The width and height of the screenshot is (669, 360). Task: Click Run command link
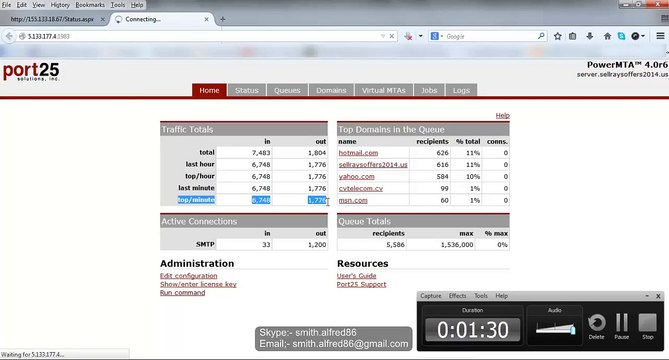tap(182, 293)
